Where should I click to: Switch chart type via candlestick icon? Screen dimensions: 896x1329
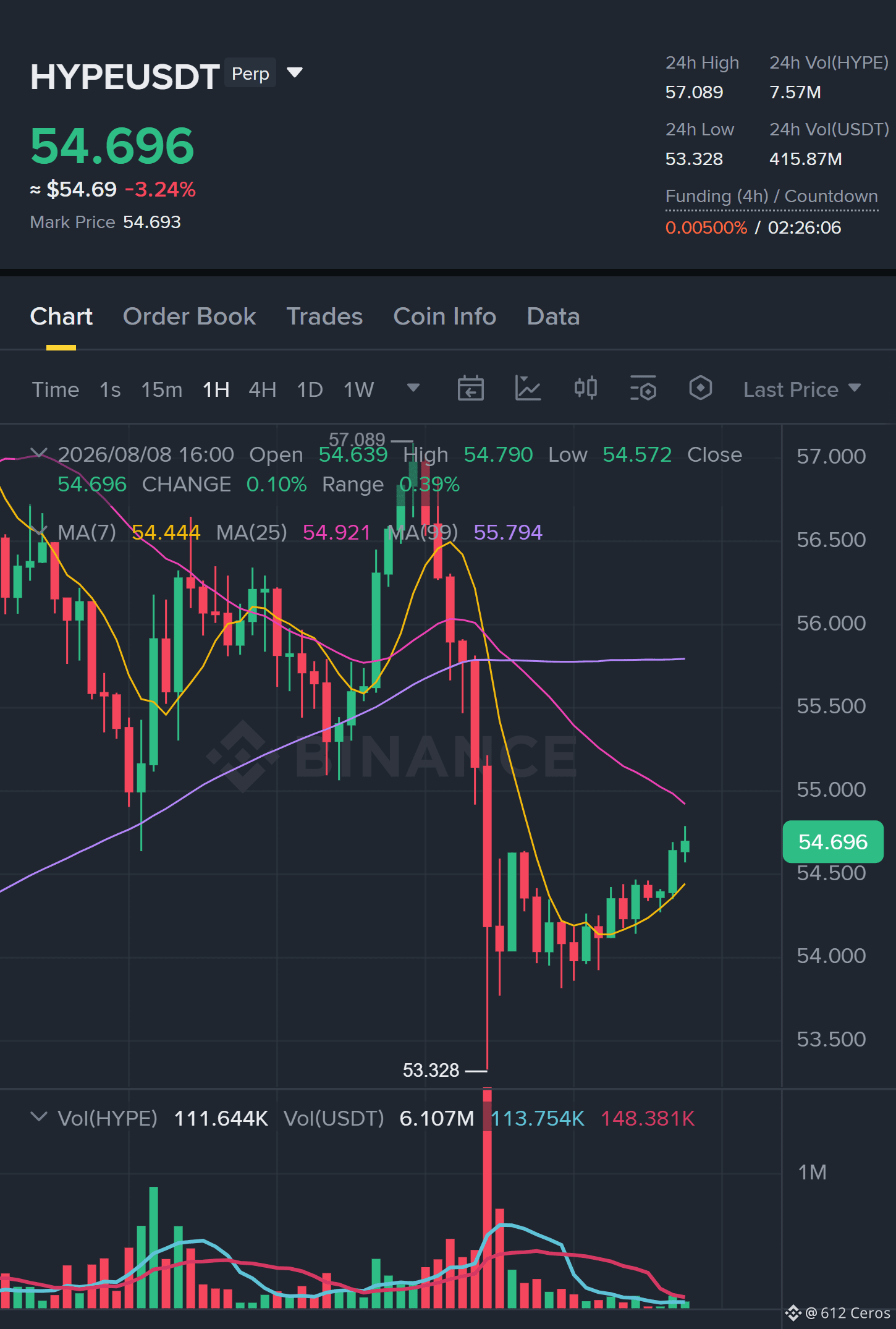coord(585,389)
